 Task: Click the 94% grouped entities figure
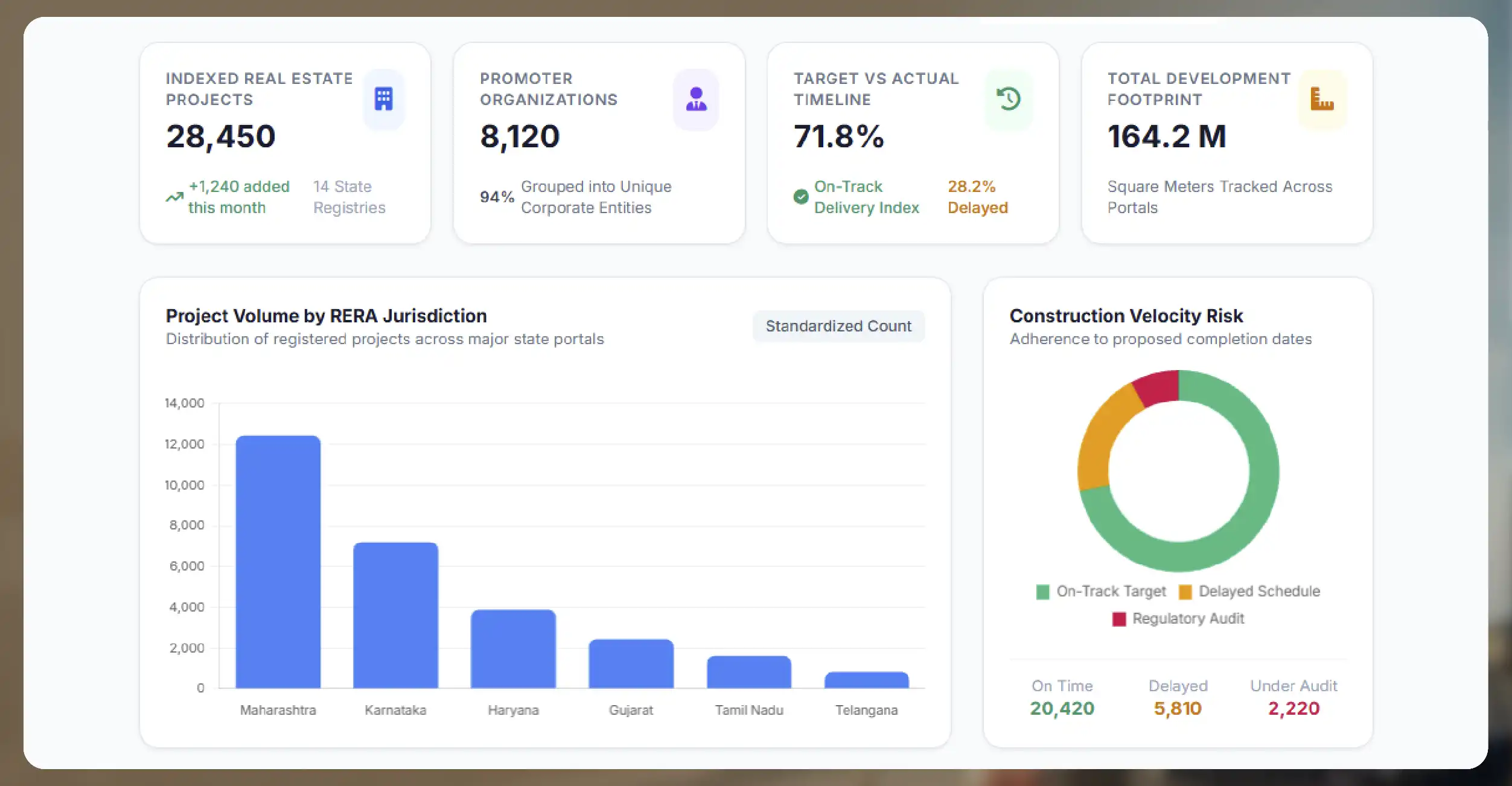coord(497,197)
